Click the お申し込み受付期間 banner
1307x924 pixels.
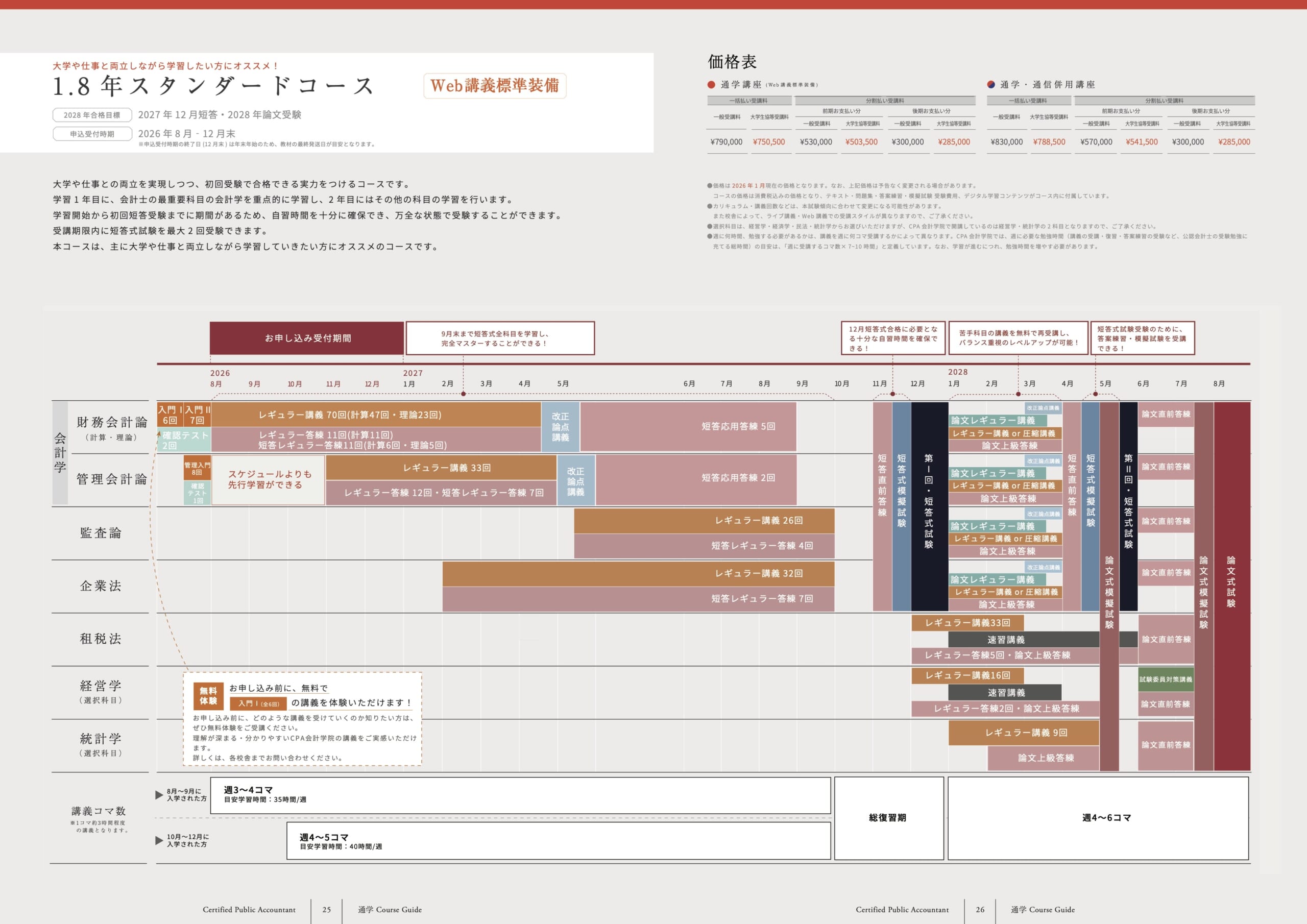pyautogui.click(x=307, y=338)
